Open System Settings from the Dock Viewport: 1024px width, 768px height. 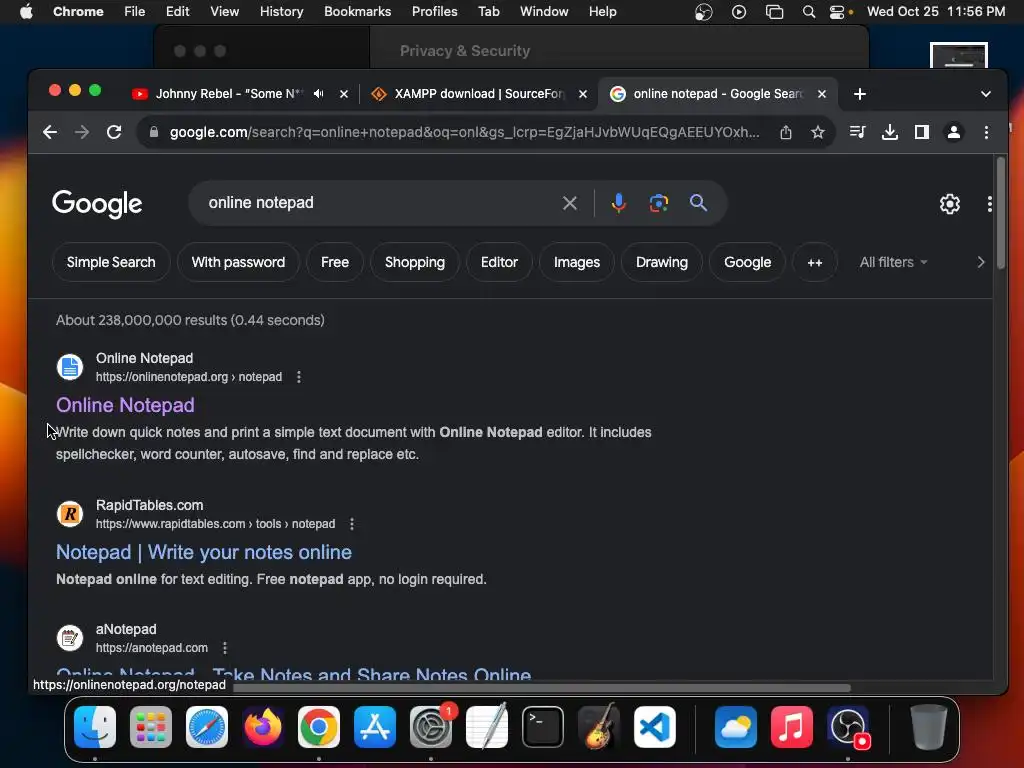point(431,727)
